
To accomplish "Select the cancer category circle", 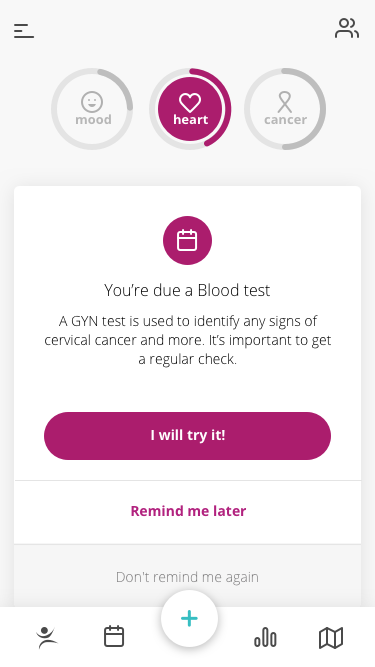I will [x=285, y=109].
